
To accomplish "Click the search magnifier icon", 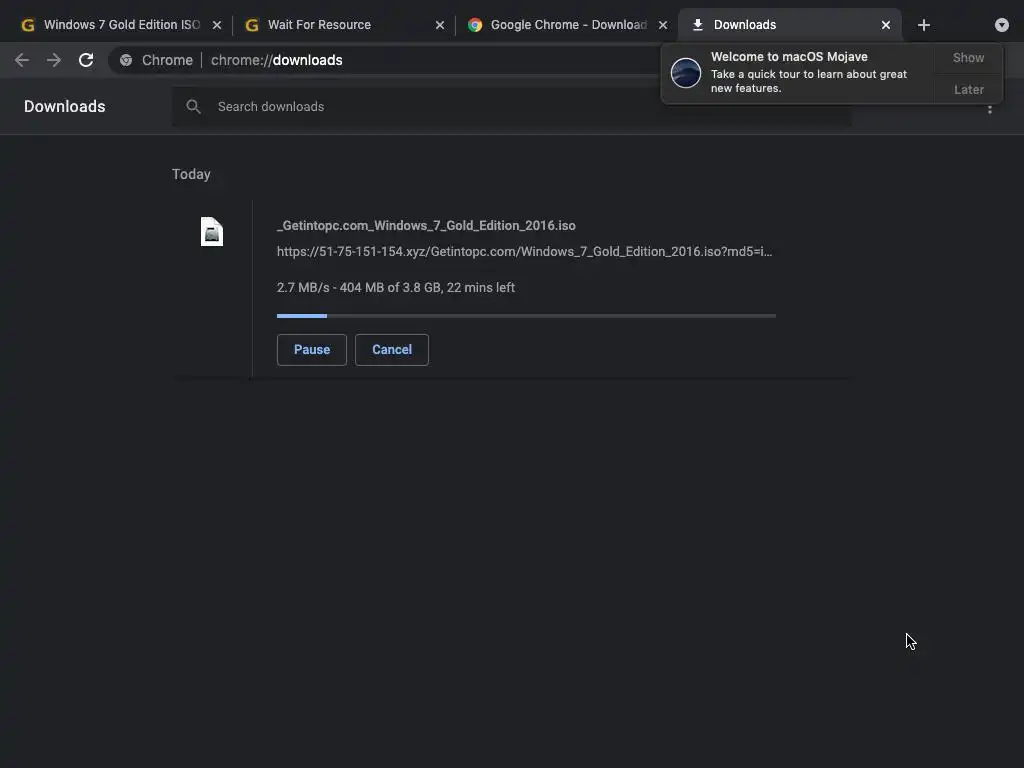I will click(x=193, y=106).
